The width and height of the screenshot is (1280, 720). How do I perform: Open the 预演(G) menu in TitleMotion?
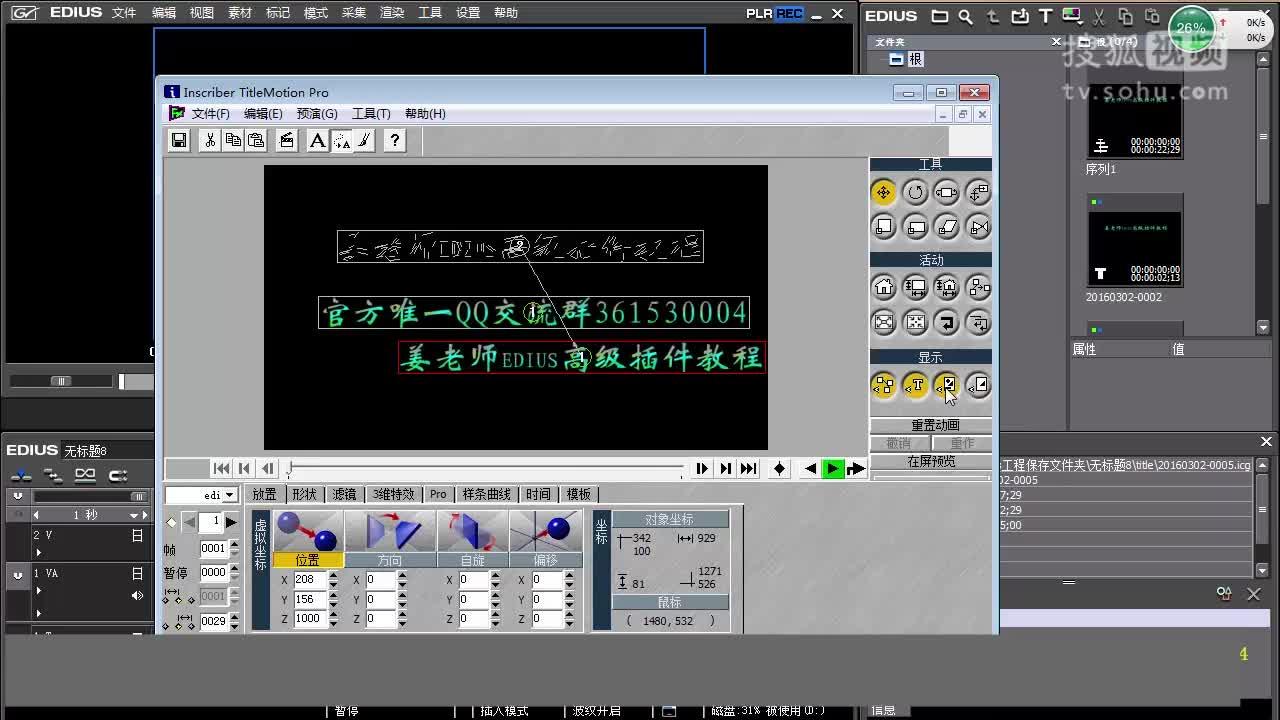pyautogui.click(x=316, y=113)
